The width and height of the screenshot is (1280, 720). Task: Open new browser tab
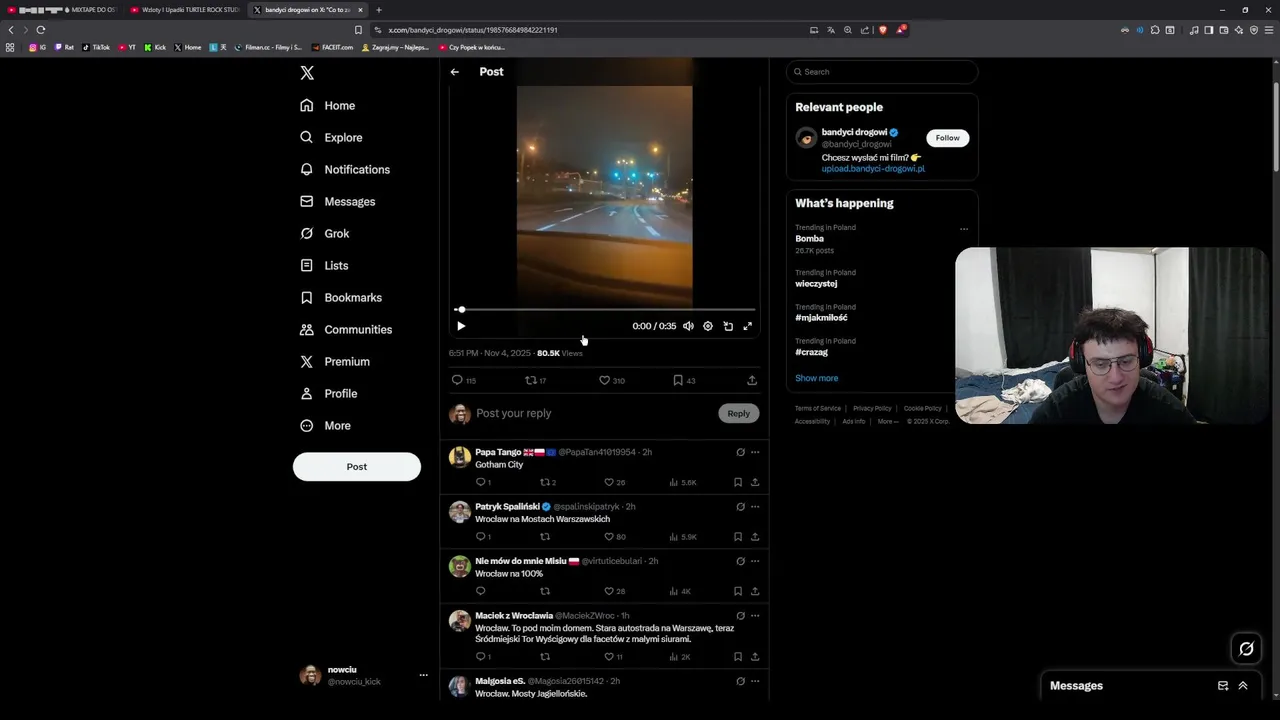tap(379, 10)
